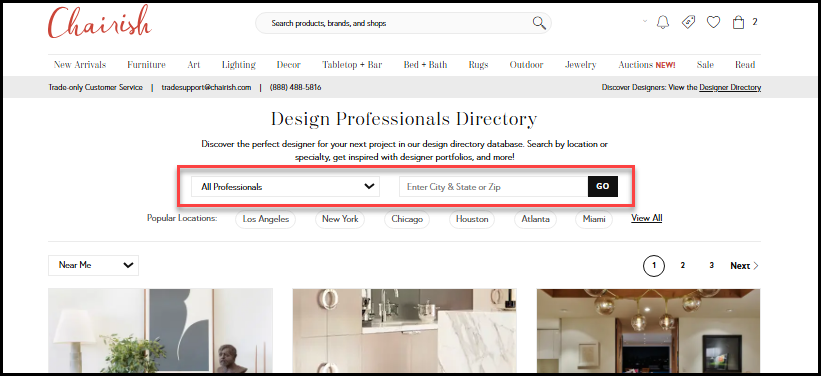Open Rugs menu
The height and width of the screenshot is (376, 821).
(479, 65)
